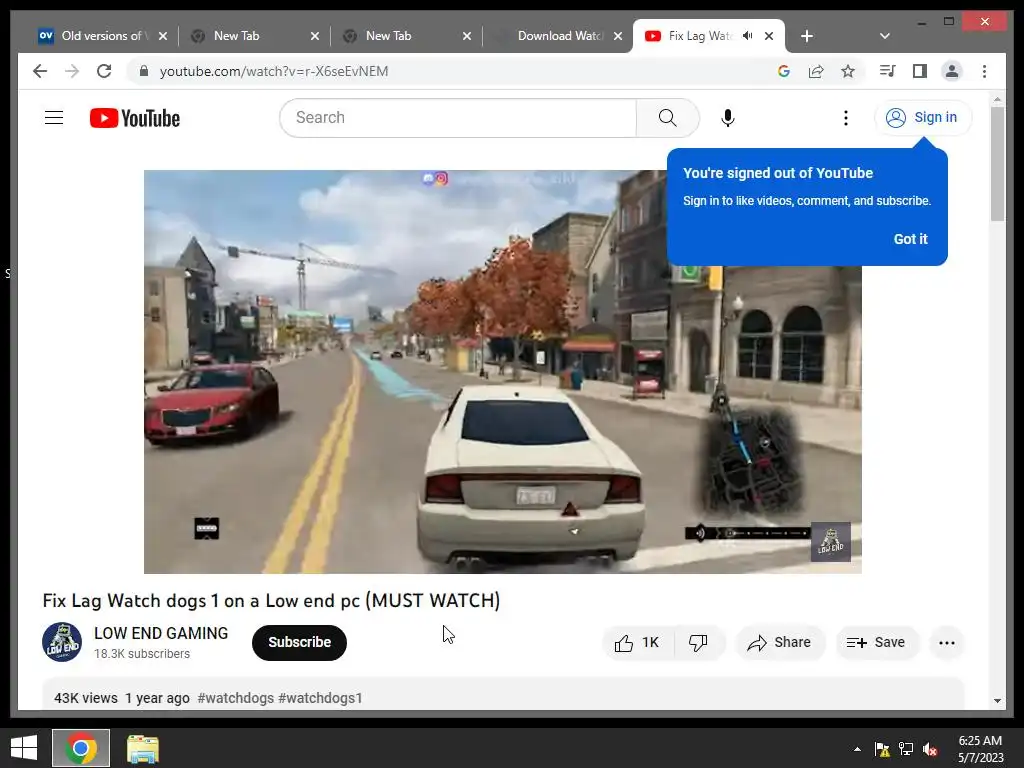Open the taskbar clock and date

980,749
